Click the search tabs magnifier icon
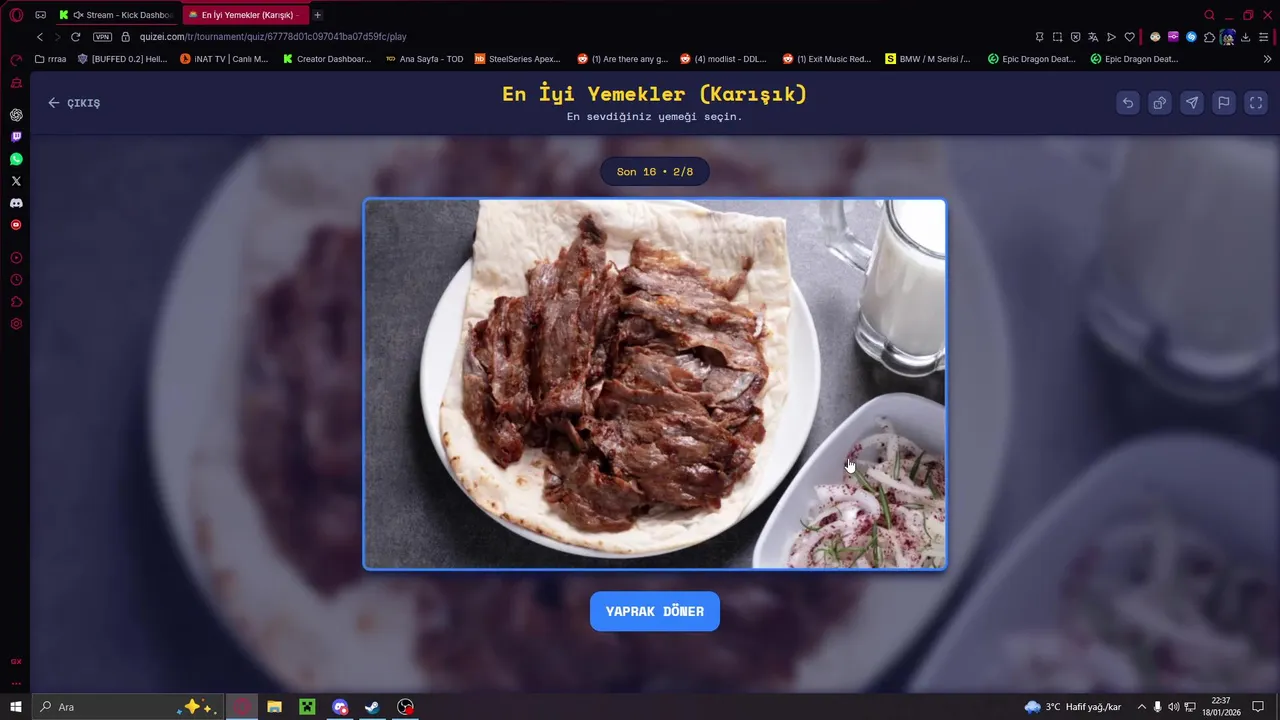1280x720 pixels. point(1209,15)
